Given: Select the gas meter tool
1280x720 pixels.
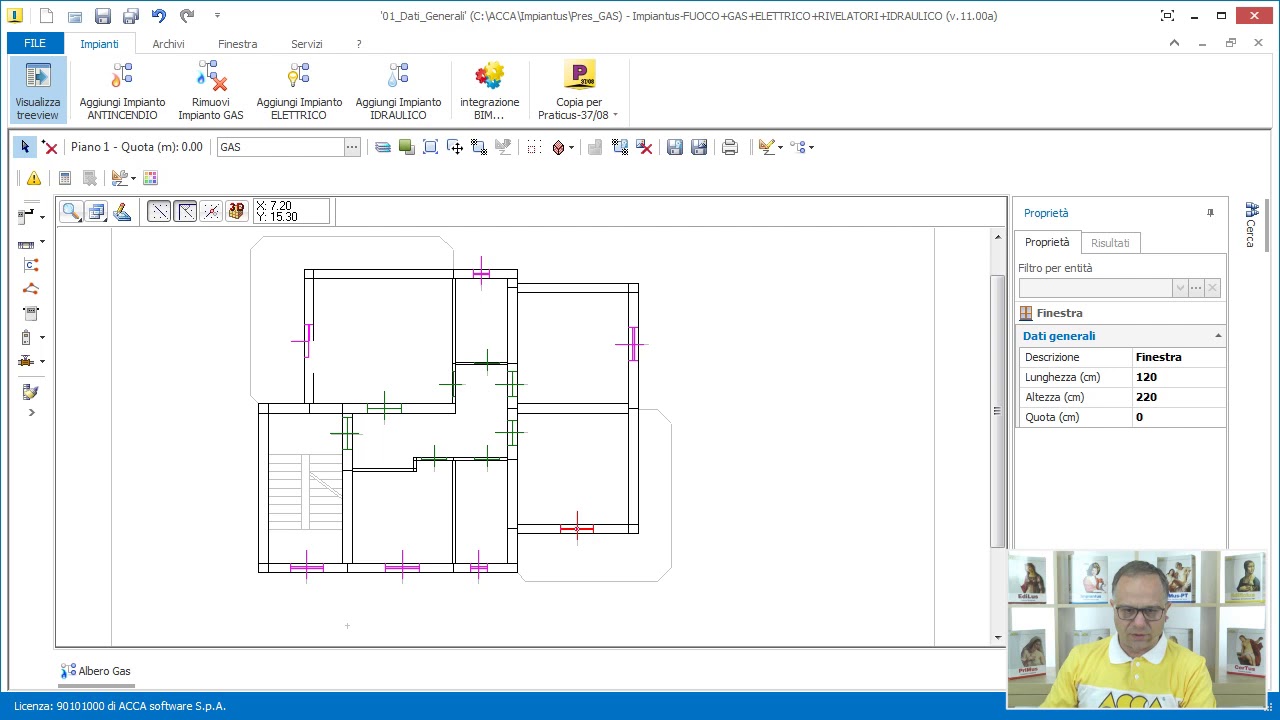Looking at the screenshot, I should pos(30,313).
